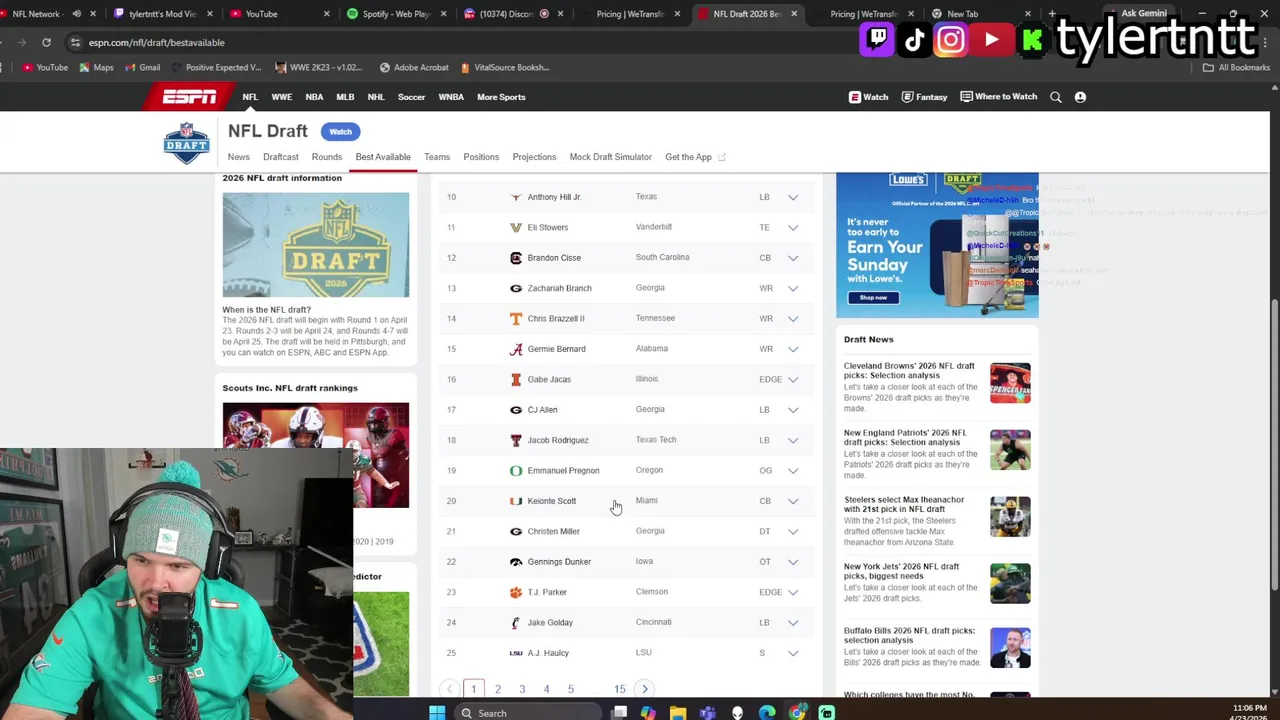
Task: Open the Gmail bookmark
Action: tap(143, 67)
